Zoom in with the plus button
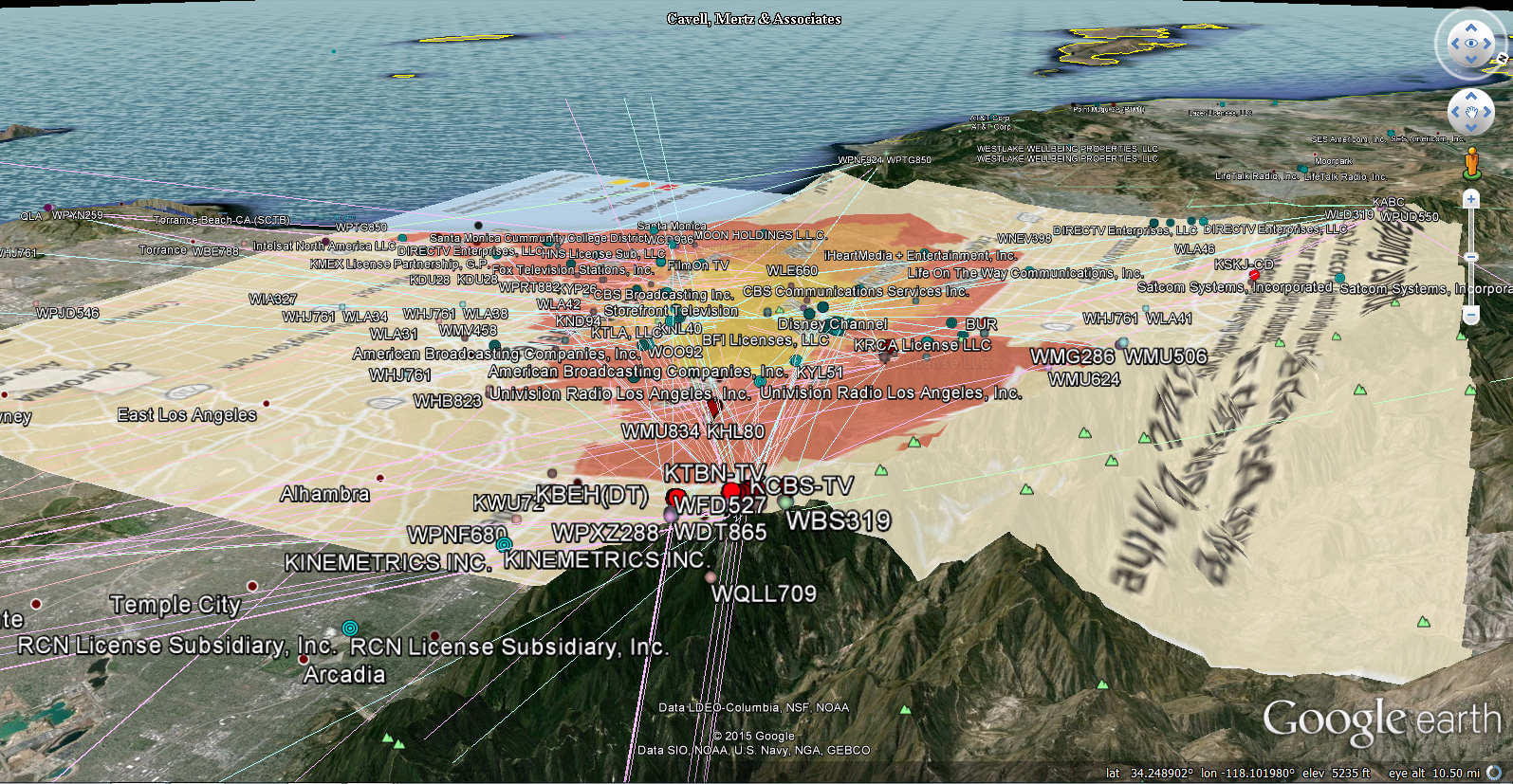The width and height of the screenshot is (1513, 784). click(x=1471, y=199)
